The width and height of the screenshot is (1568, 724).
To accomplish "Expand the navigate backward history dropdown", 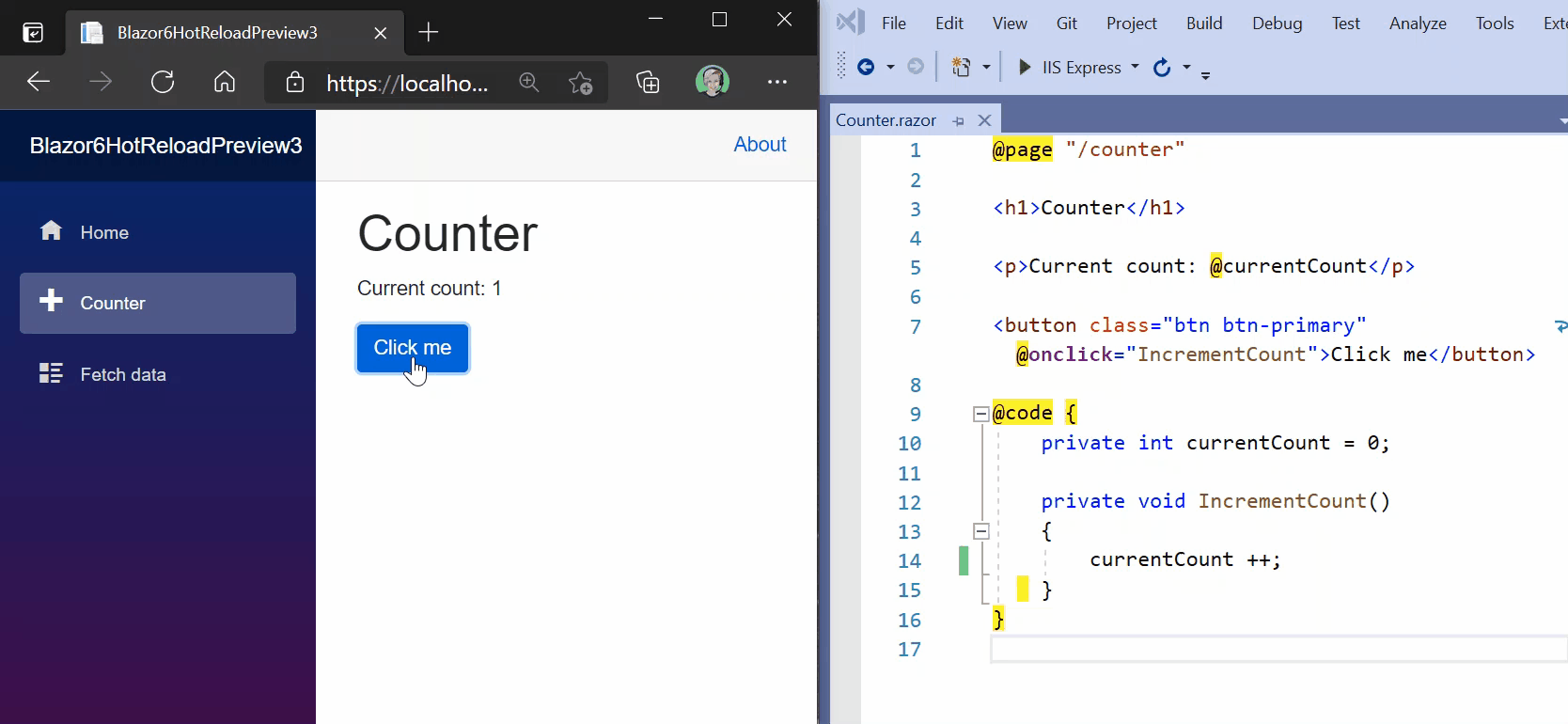I will point(890,68).
